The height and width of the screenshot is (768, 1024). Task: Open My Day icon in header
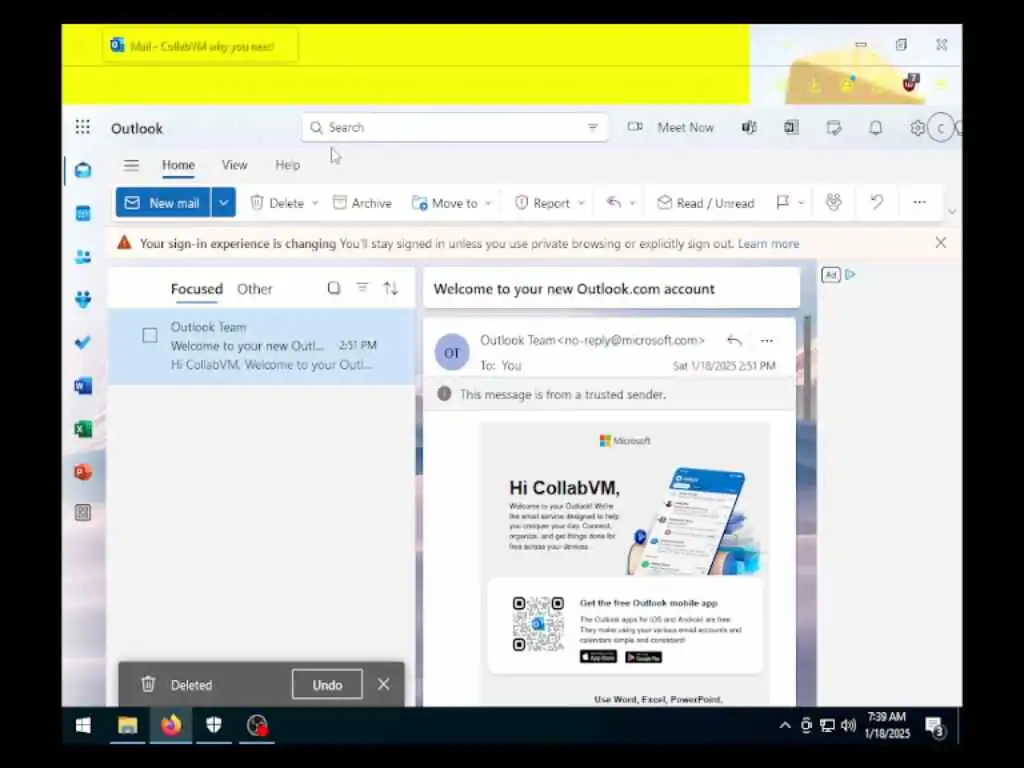[x=834, y=127]
